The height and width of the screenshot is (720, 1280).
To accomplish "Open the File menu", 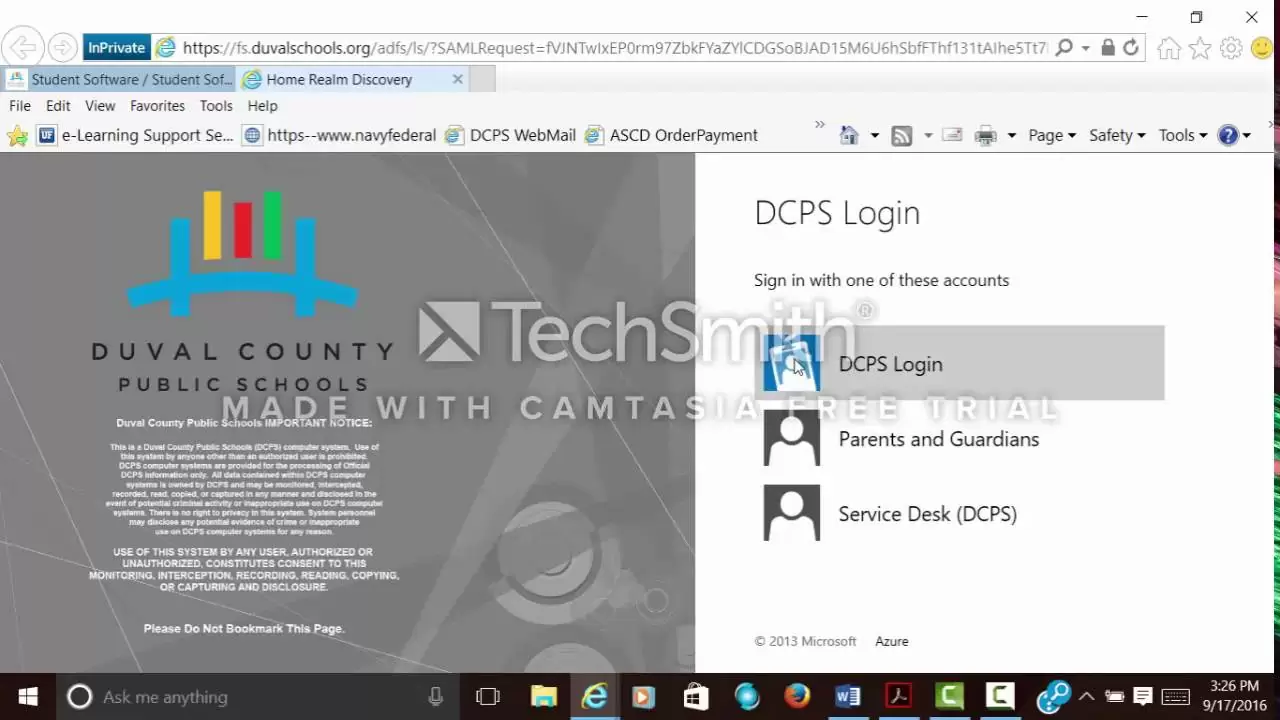I will coord(20,106).
